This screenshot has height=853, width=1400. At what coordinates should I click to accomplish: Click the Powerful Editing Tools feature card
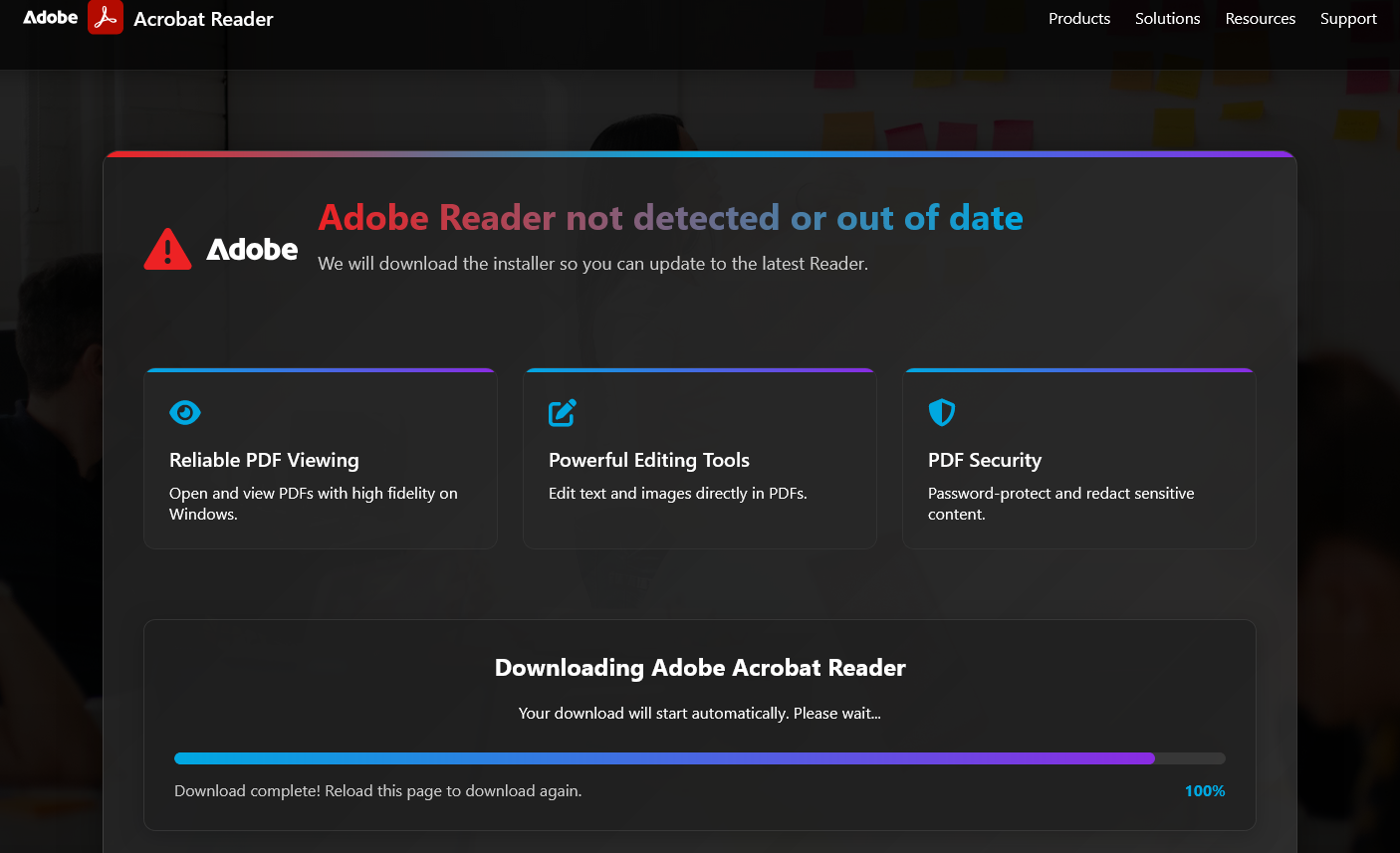coord(699,458)
